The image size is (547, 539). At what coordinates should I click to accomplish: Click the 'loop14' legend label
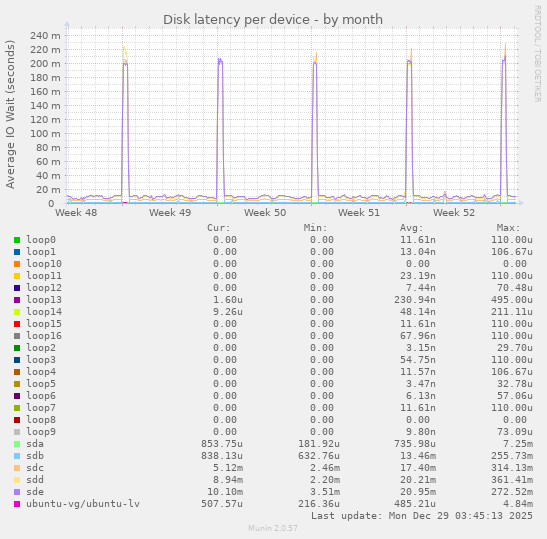(44, 312)
